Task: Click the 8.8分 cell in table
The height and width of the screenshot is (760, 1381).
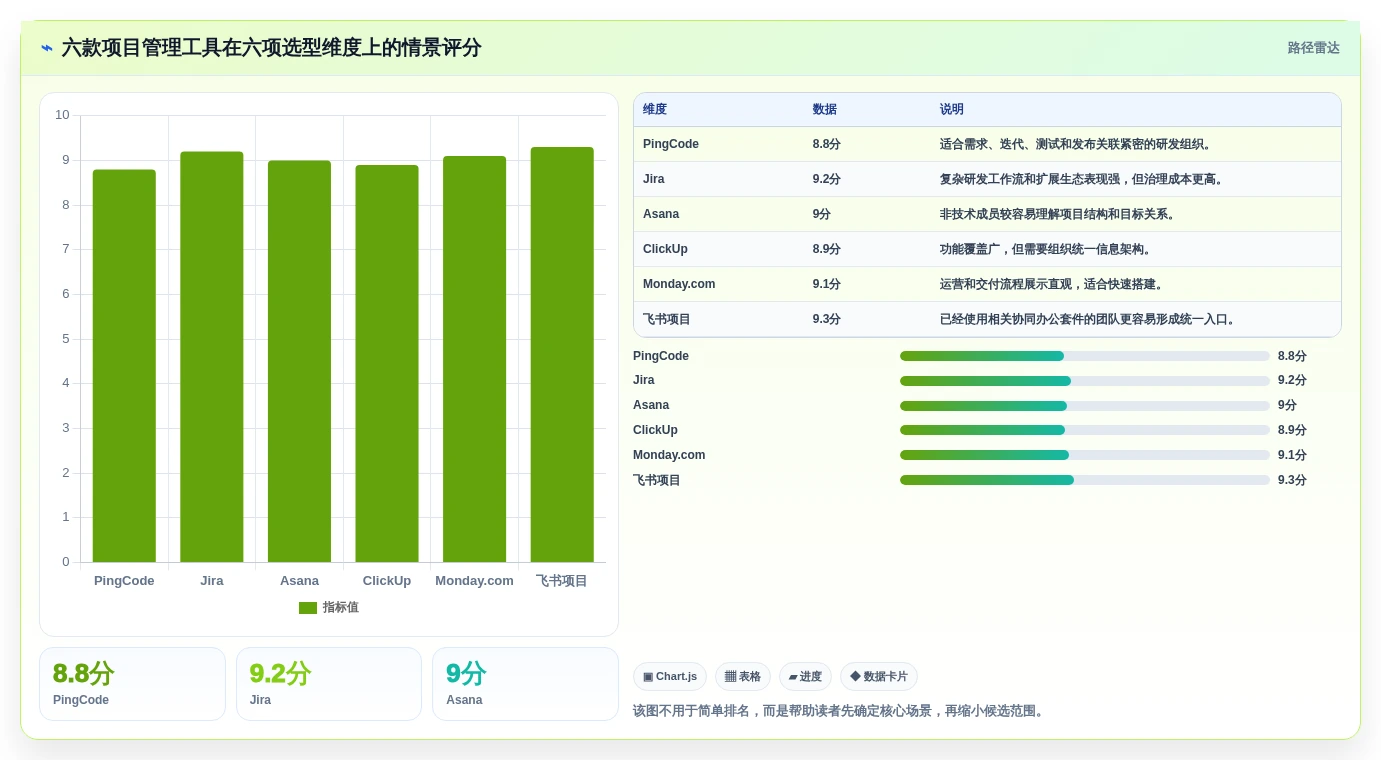Action: 827,144
